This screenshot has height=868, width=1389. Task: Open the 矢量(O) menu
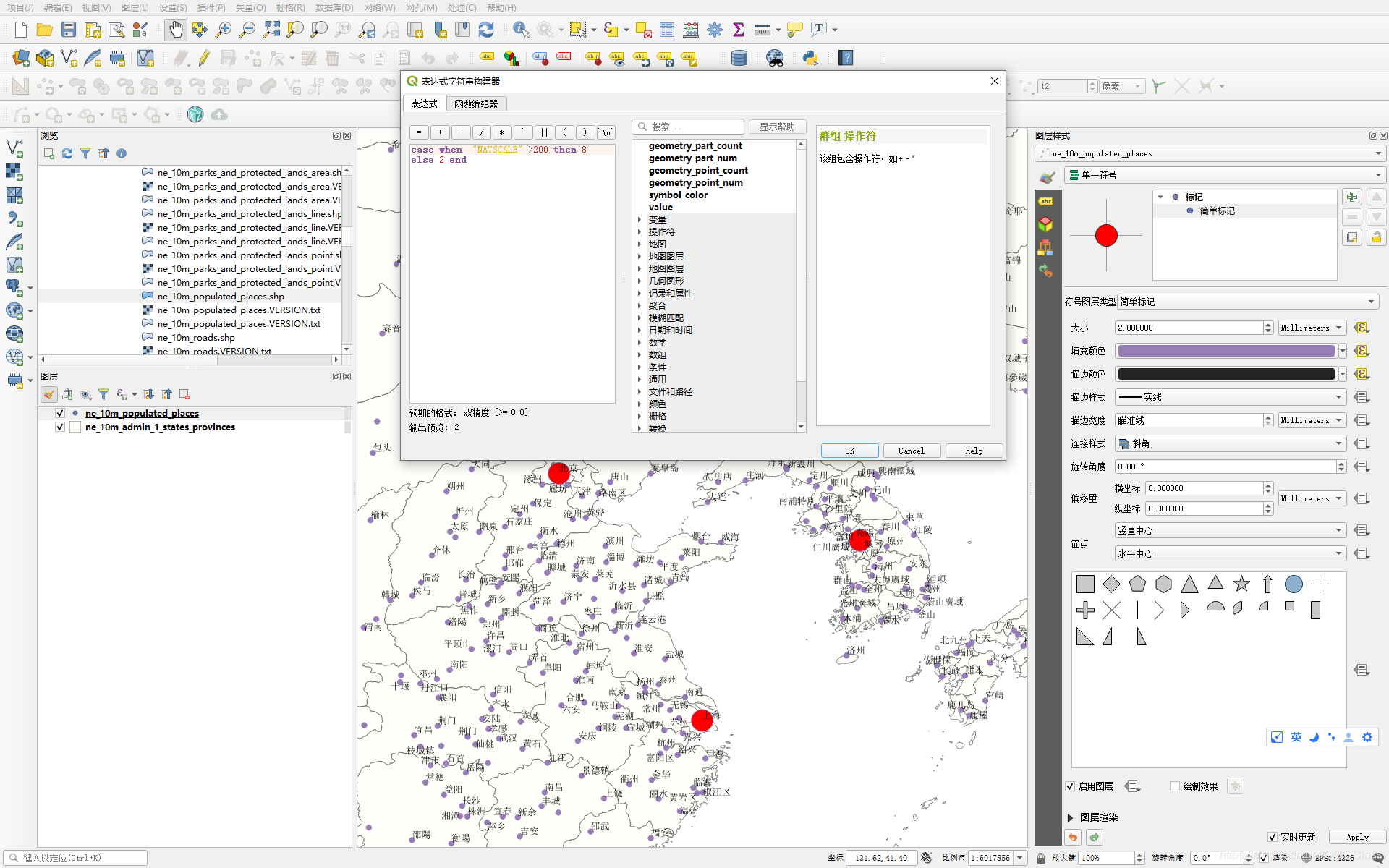(250, 7)
